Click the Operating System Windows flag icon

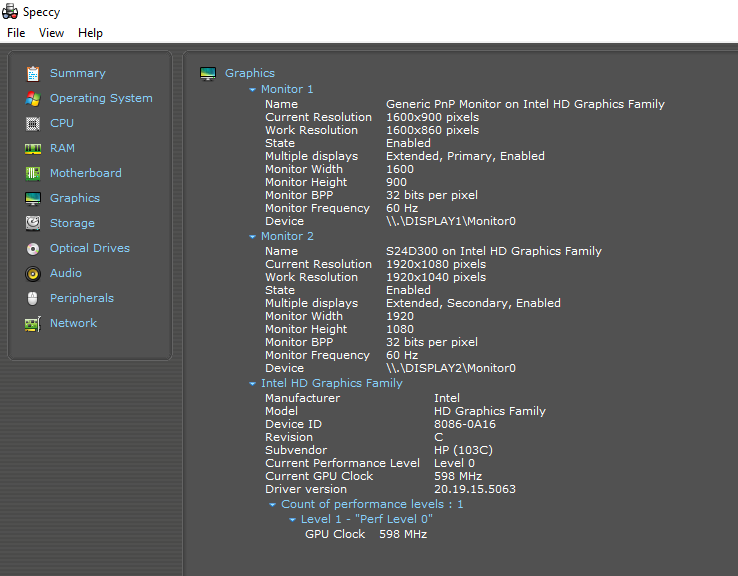[x=33, y=99]
